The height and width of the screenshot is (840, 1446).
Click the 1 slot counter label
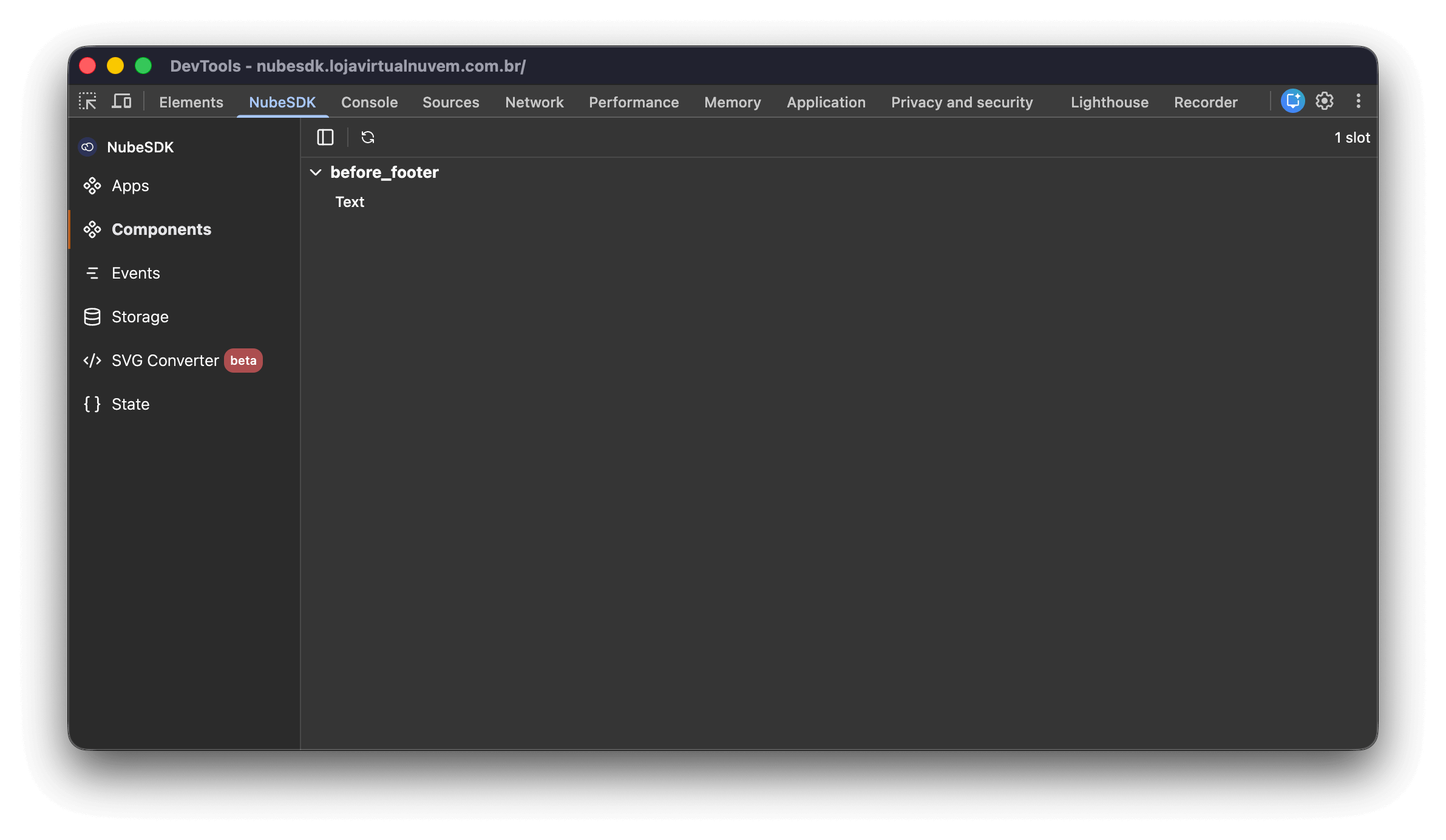click(1351, 137)
